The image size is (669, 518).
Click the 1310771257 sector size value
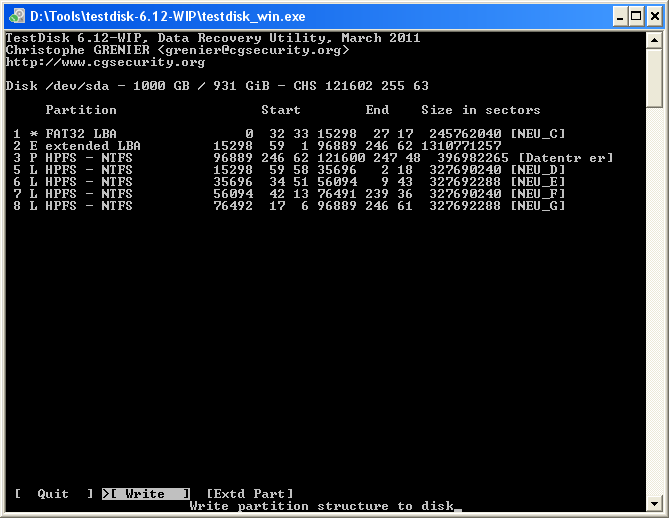(461, 146)
